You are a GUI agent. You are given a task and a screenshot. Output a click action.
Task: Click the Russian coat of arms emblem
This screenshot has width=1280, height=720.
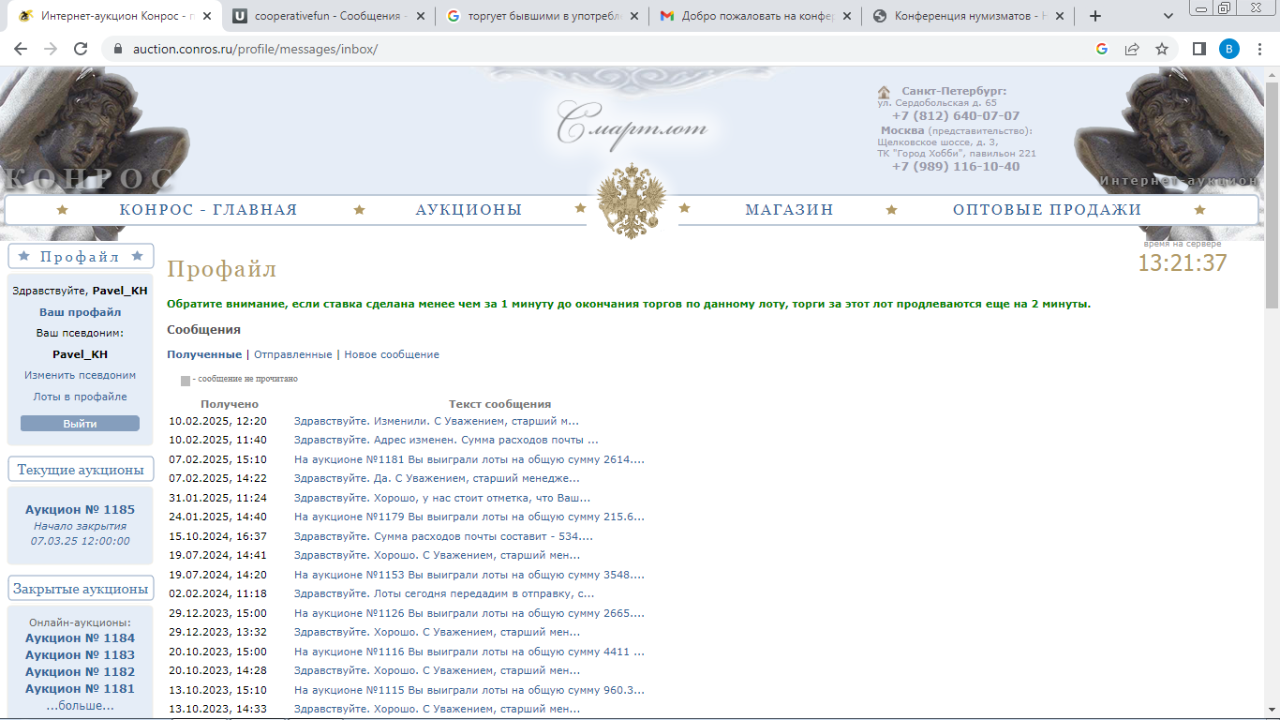pyautogui.click(x=632, y=202)
